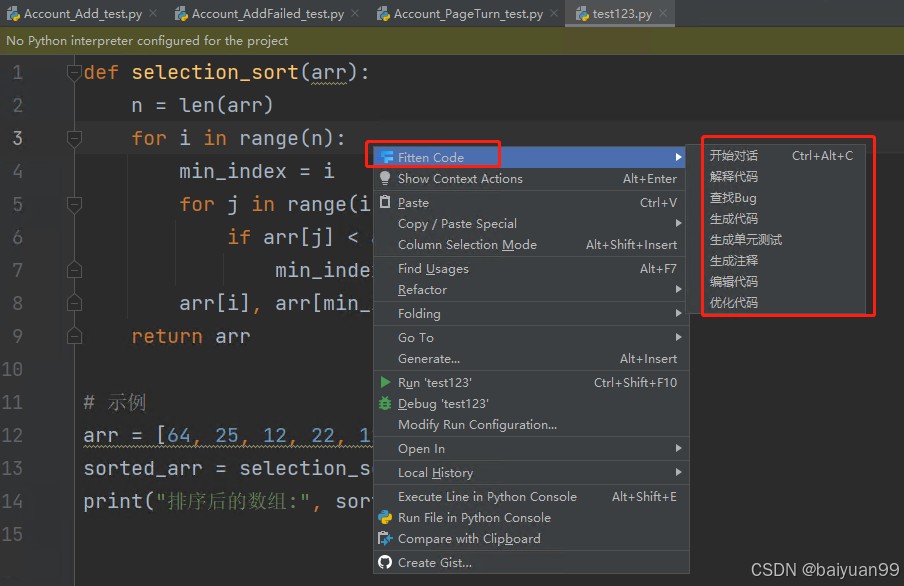904x586 pixels.
Task: Click the No Python interpreter notification bar
Action: 452,40
